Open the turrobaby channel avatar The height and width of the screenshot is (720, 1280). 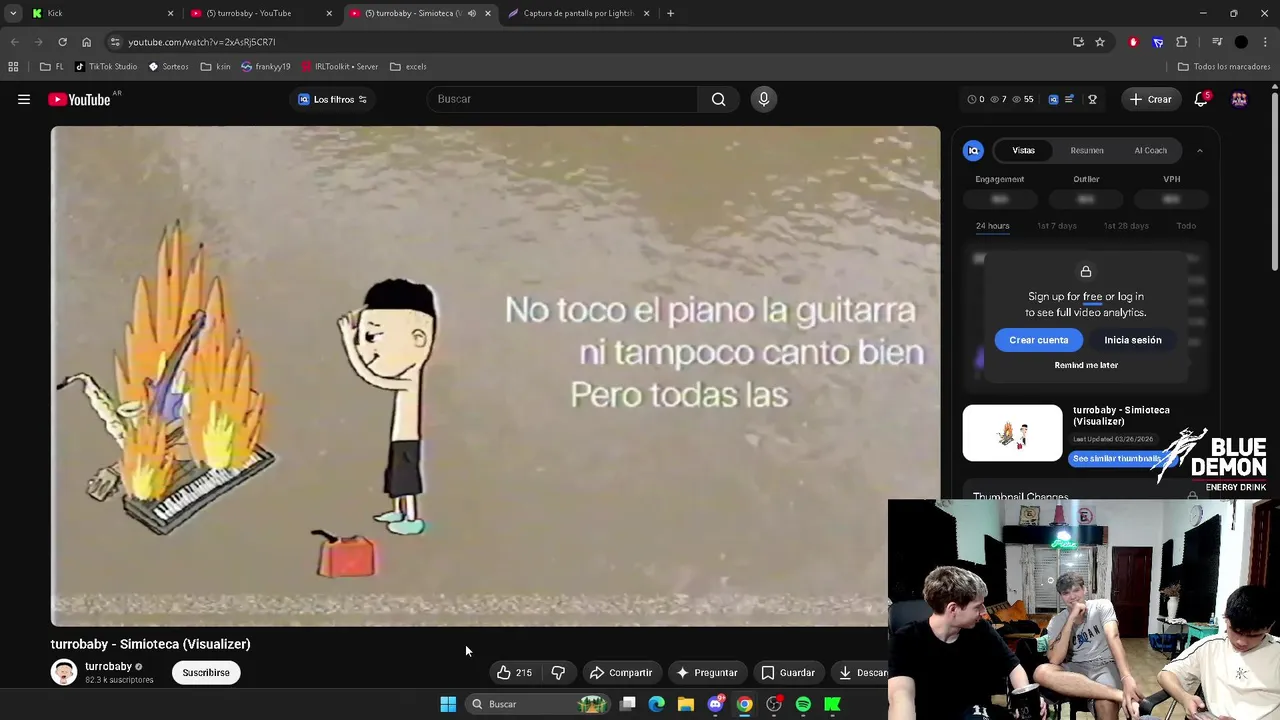pos(64,672)
